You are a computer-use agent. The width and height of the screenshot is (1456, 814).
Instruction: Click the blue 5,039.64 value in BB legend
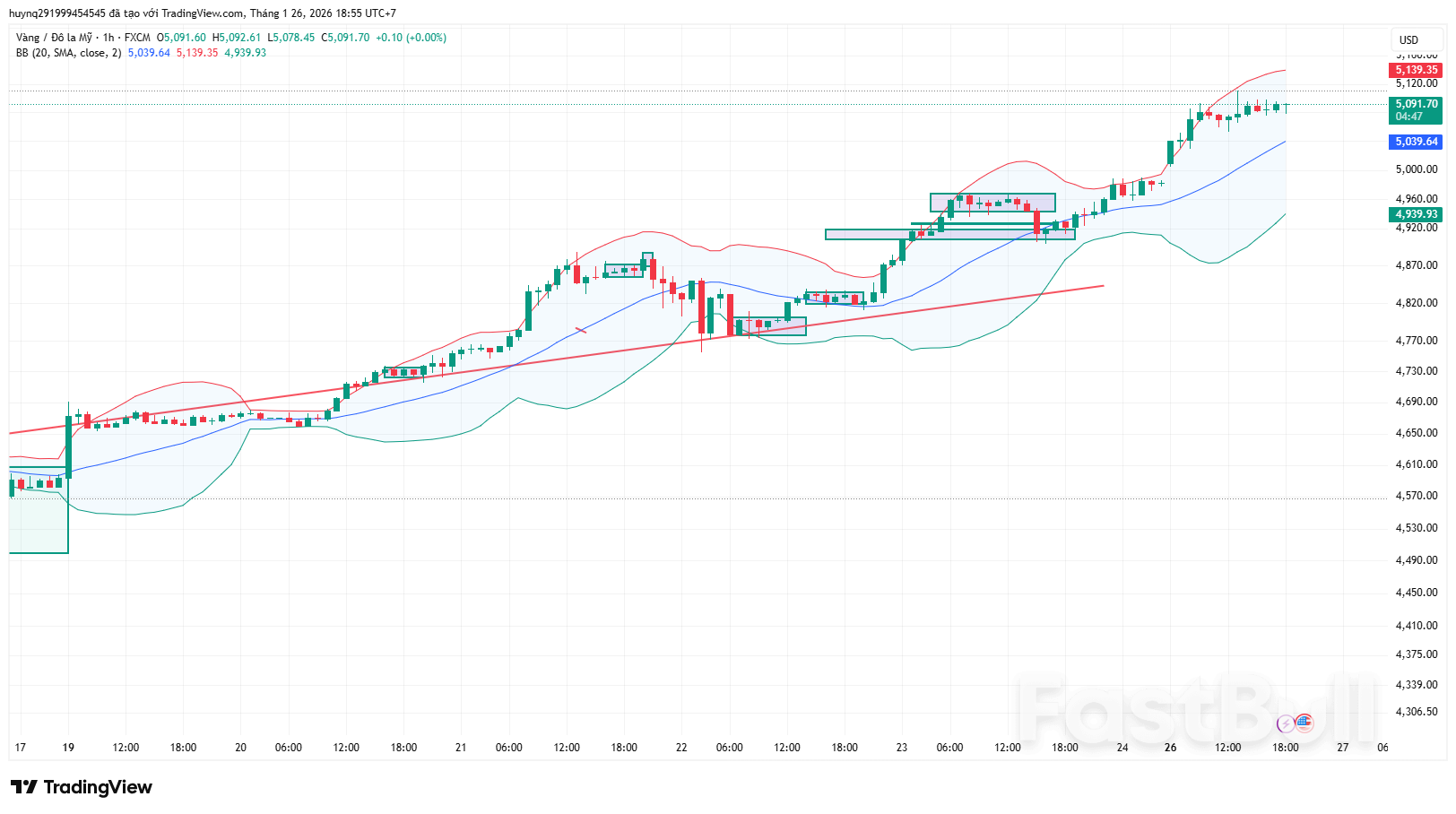(x=149, y=53)
